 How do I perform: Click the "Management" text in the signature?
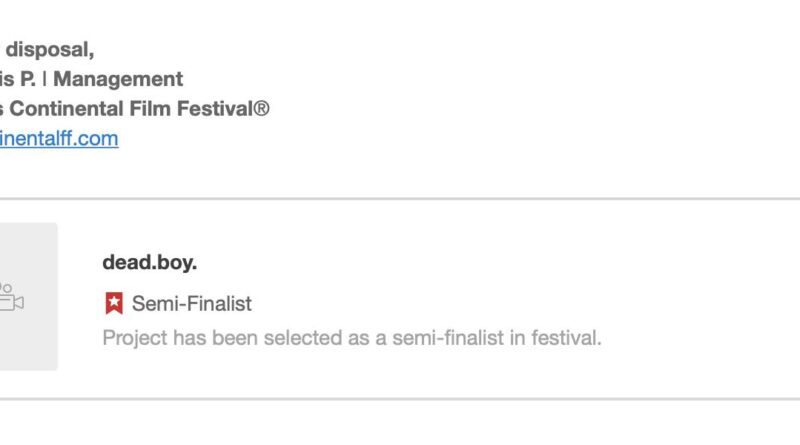coord(118,78)
